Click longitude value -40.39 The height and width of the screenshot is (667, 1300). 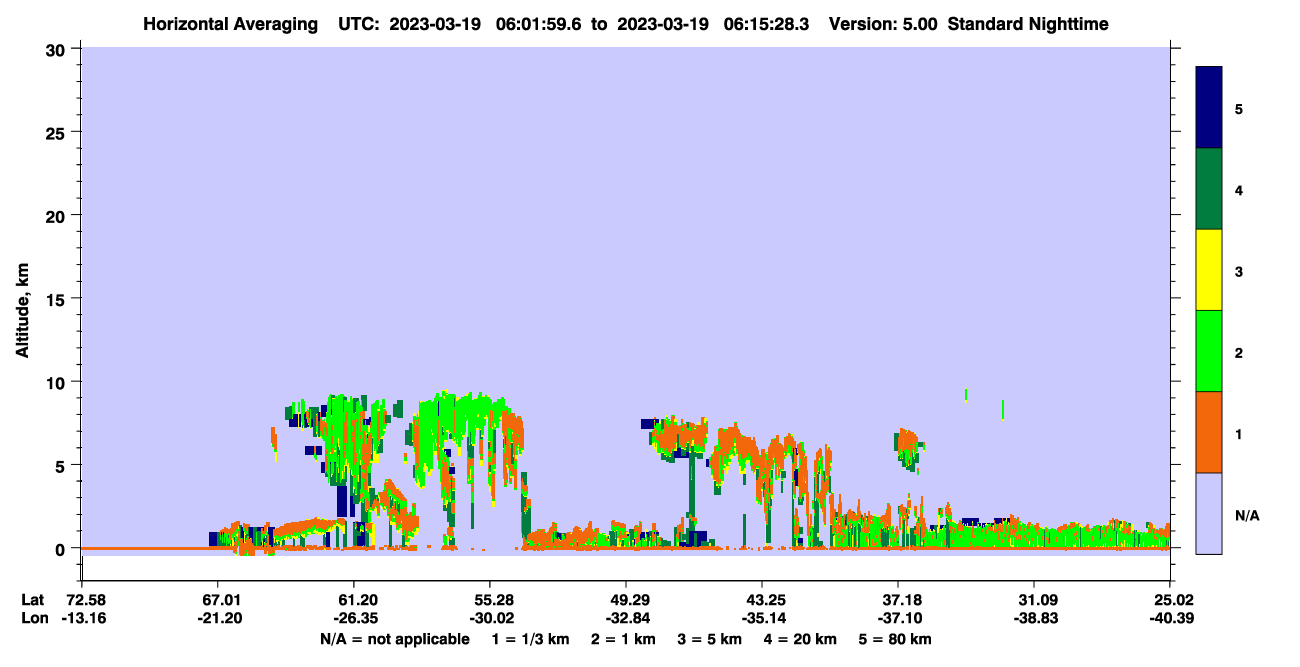(x=1170, y=618)
